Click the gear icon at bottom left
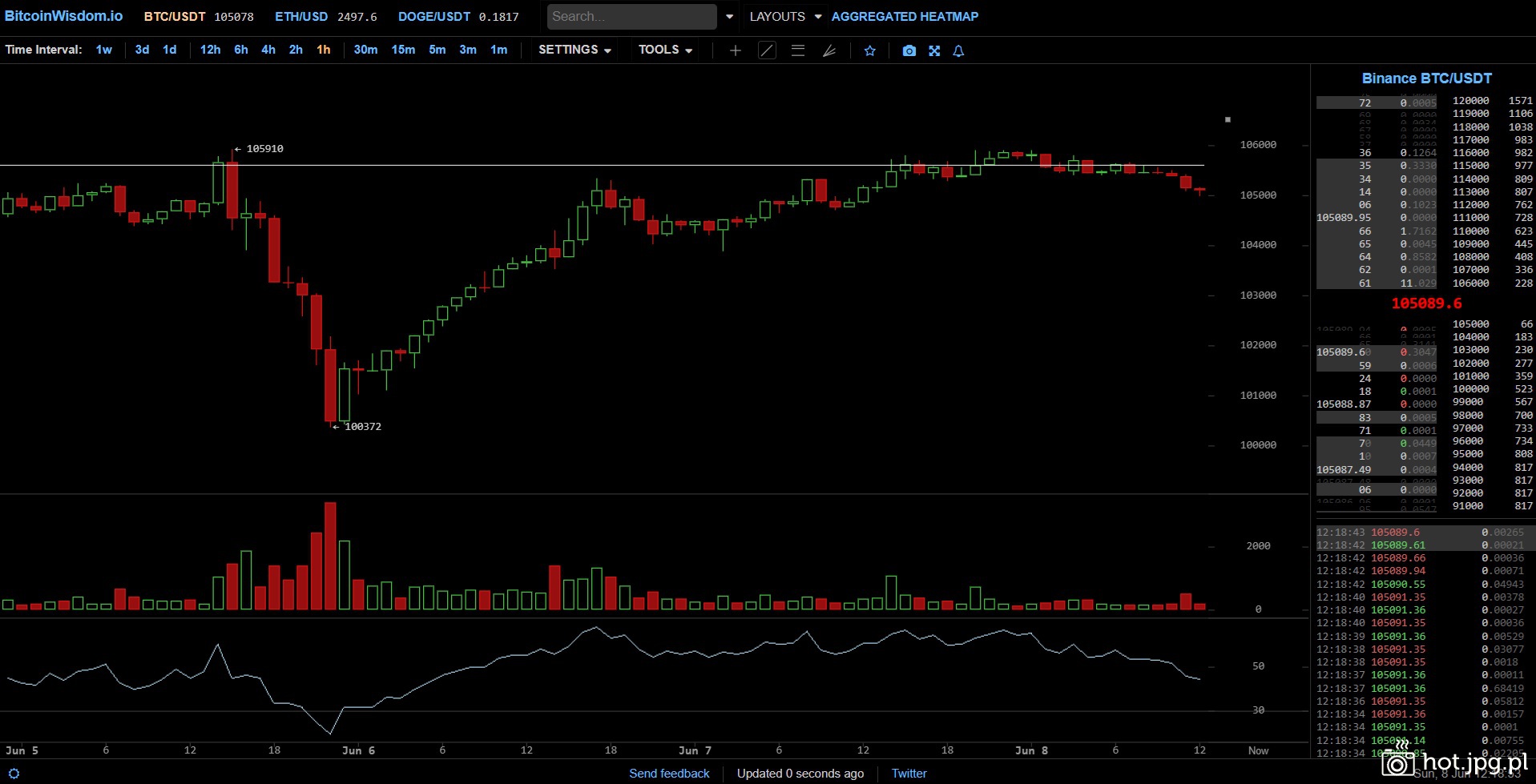Image resolution: width=1536 pixels, height=784 pixels. (14, 774)
